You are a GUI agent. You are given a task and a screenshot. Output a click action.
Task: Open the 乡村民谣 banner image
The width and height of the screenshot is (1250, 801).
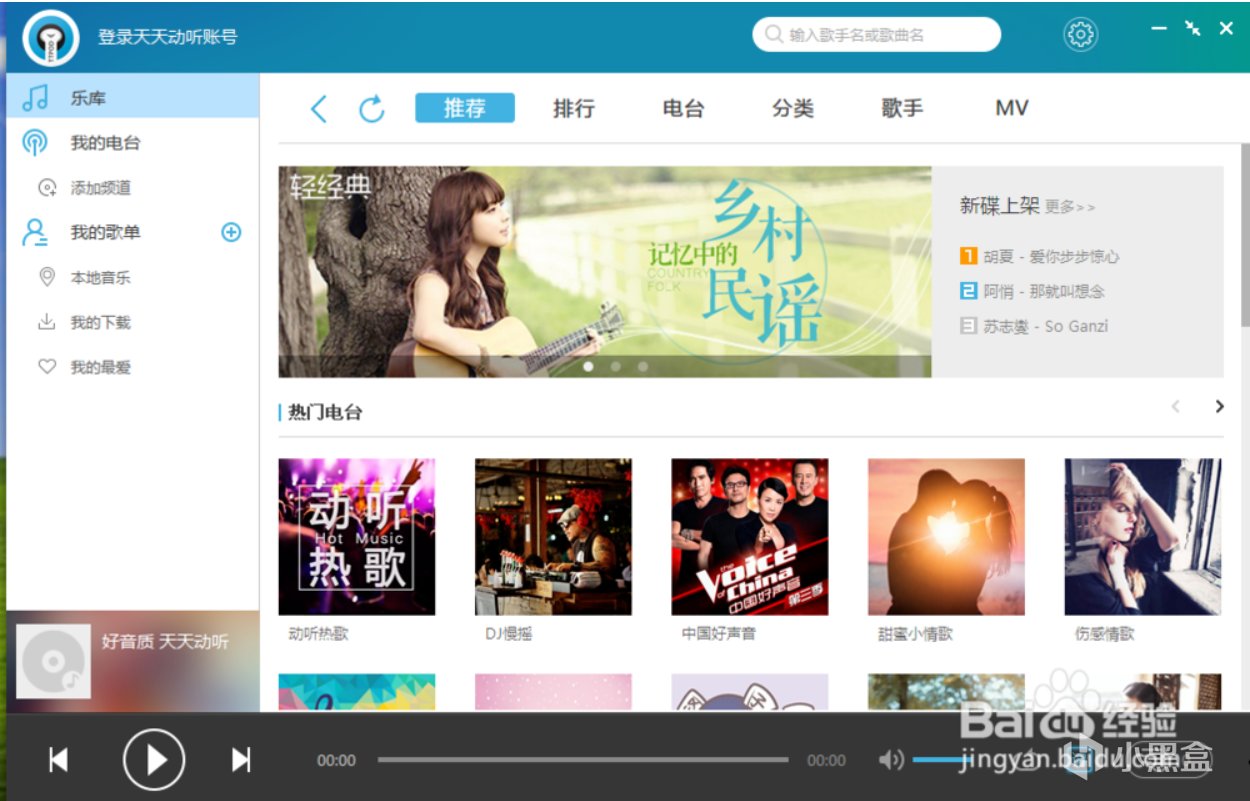pos(605,271)
